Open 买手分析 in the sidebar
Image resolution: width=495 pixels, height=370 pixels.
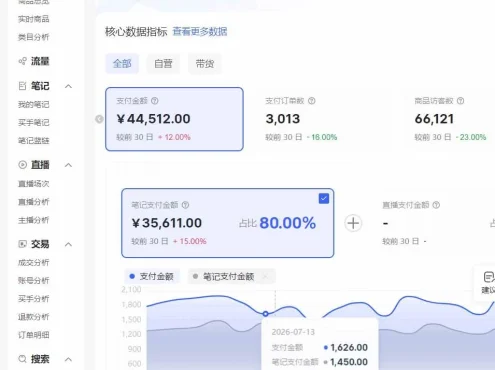[33, 299]
